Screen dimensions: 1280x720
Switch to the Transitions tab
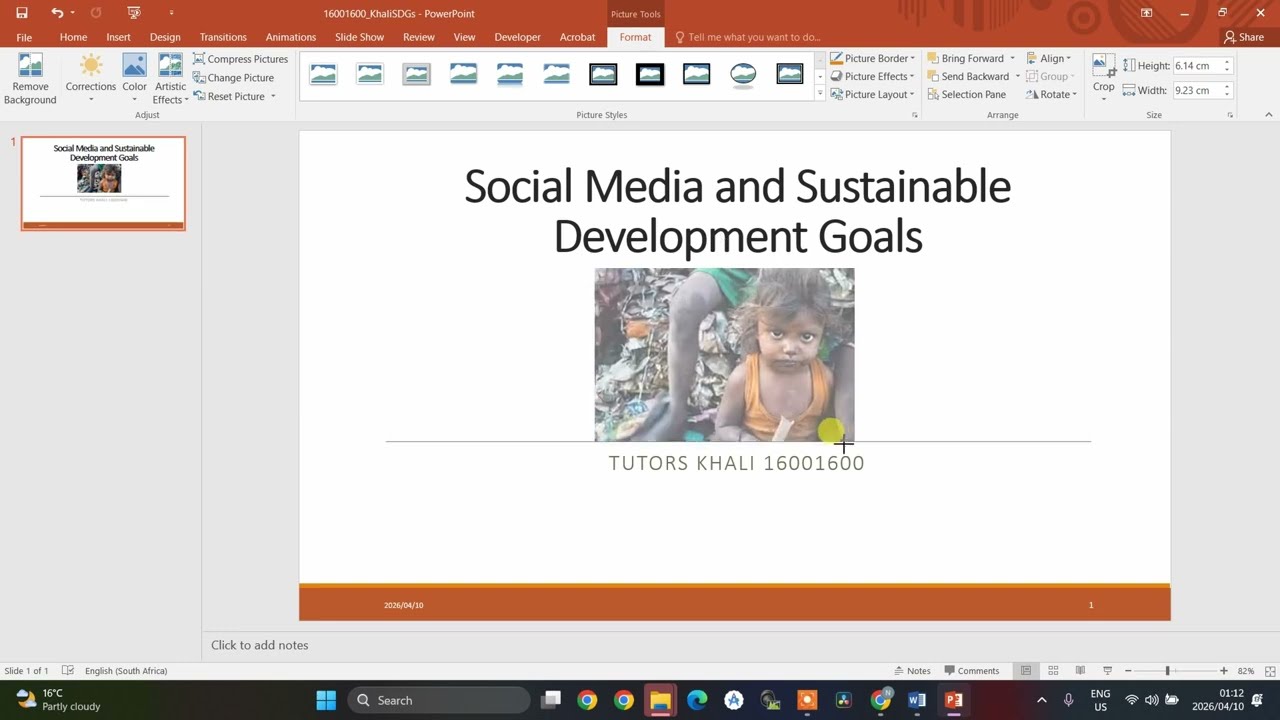(223, 37)
